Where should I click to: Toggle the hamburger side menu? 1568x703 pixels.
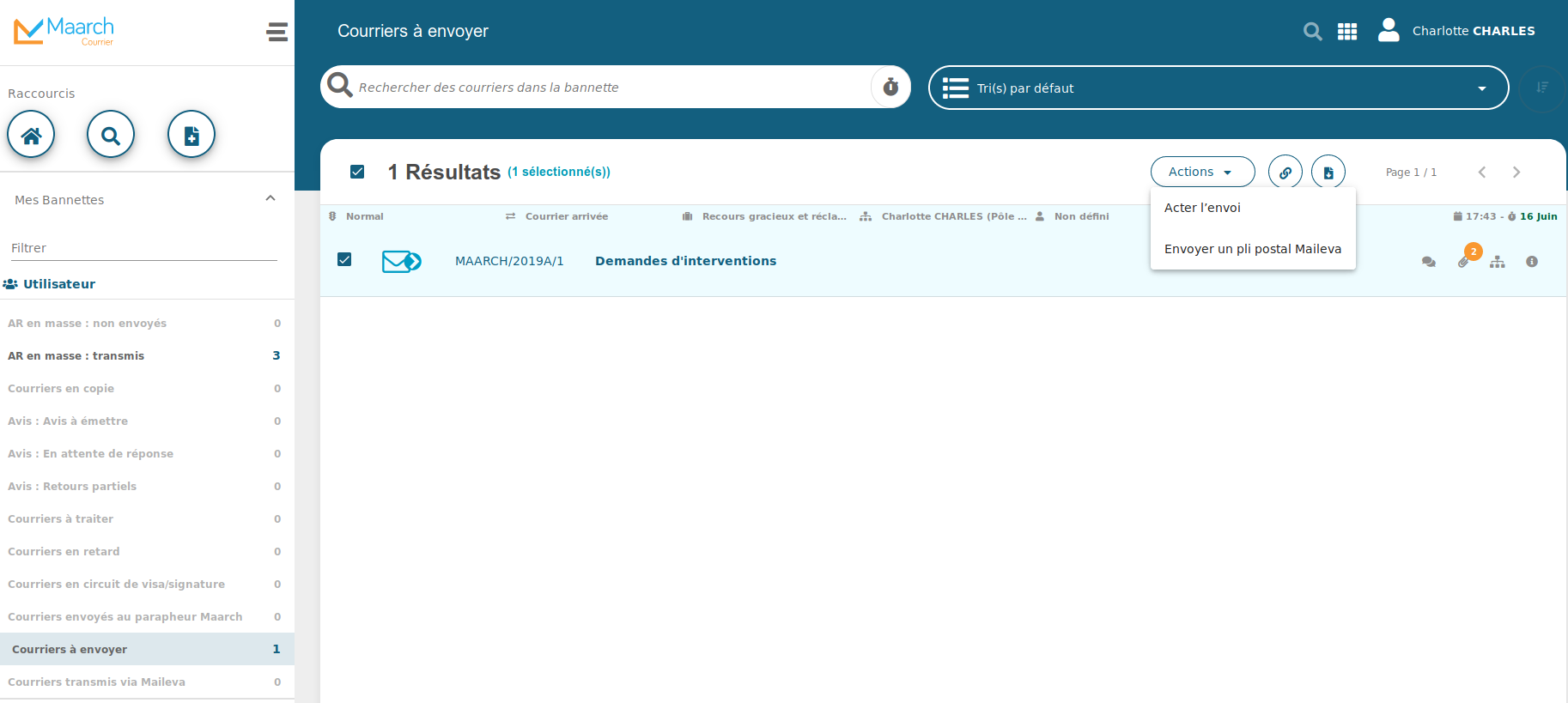pyautogui.click(x=277, y=33)
